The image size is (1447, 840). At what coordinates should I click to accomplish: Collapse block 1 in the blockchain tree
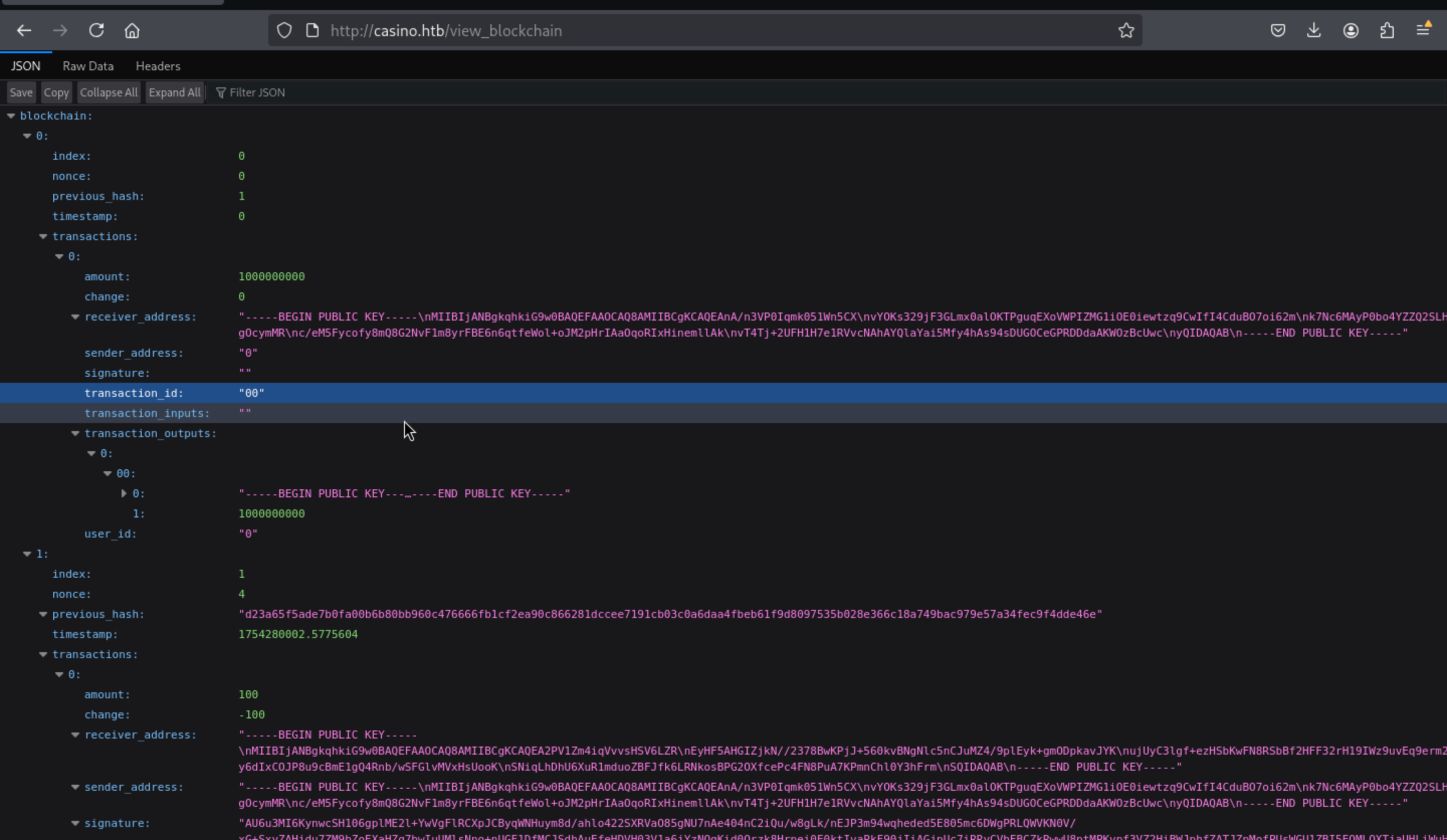coord(27,554)
